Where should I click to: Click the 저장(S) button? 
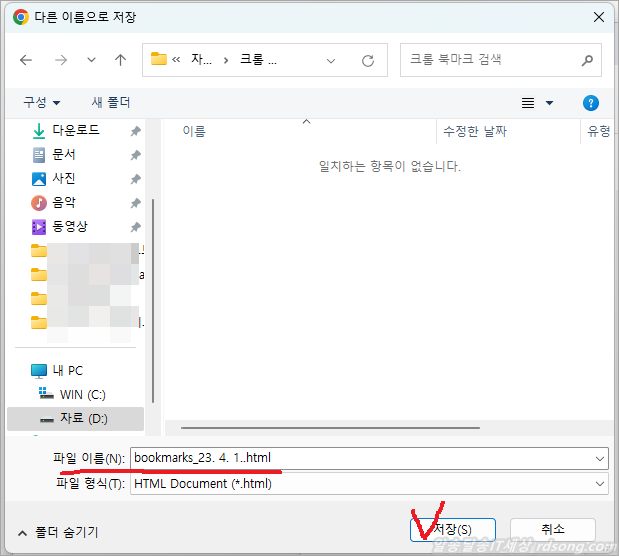[x=453, y=529]
